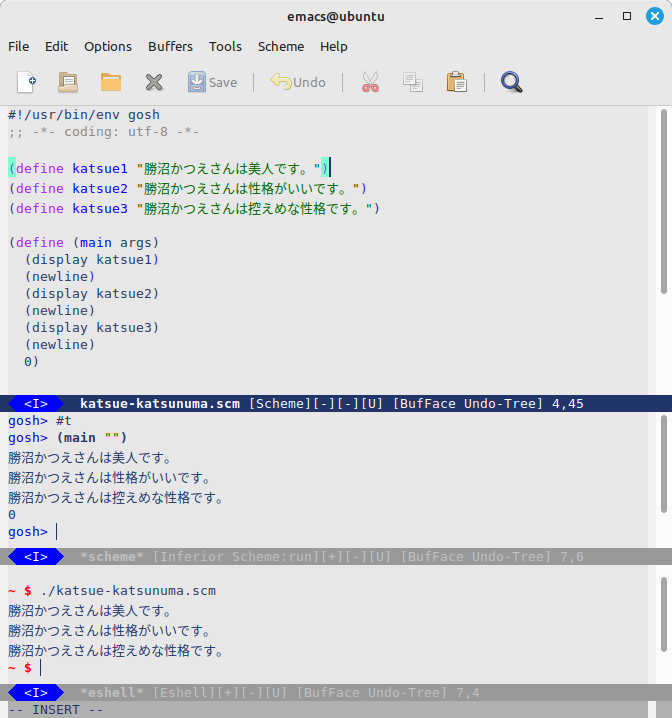This screenshot has height=718, width=672.
Task: Click the katsue3 symbol in its define
Action: coord(100,209)
